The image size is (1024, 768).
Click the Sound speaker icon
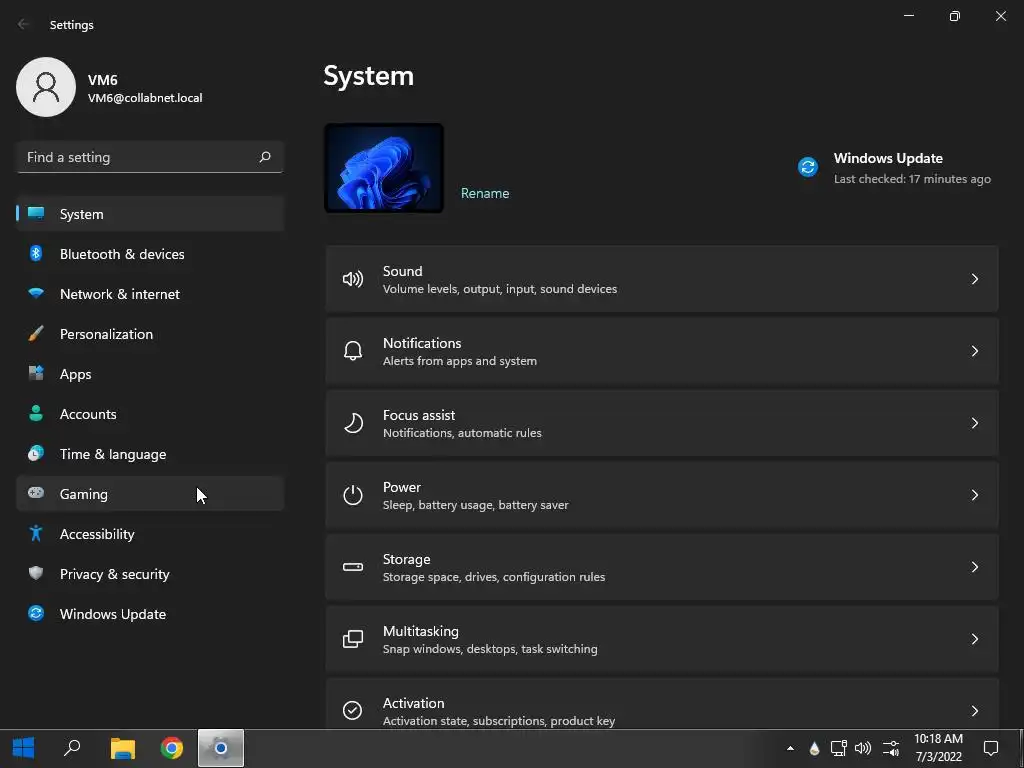coord(353,280)
